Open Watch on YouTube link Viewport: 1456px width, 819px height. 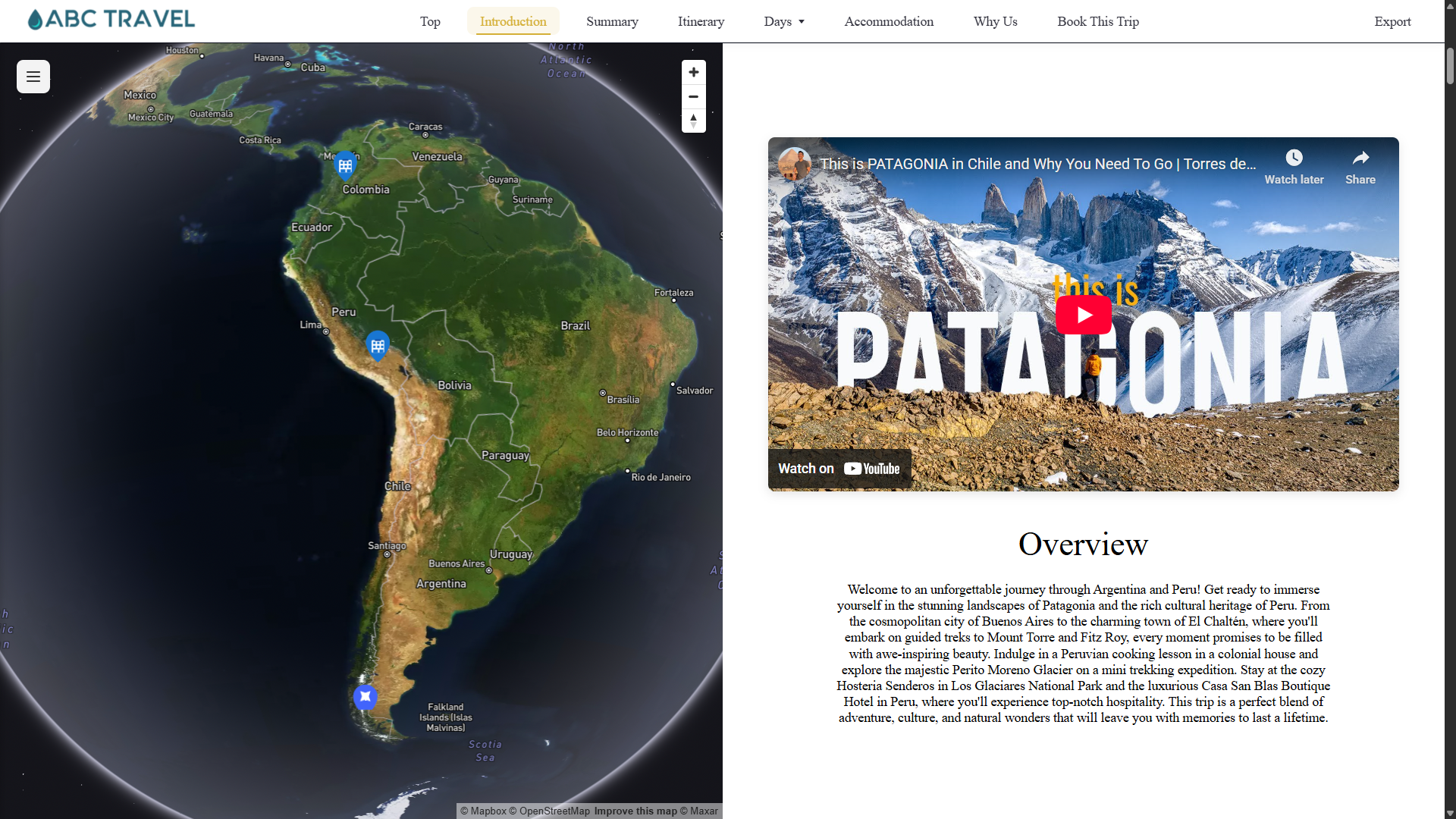(x=839, y=469)
